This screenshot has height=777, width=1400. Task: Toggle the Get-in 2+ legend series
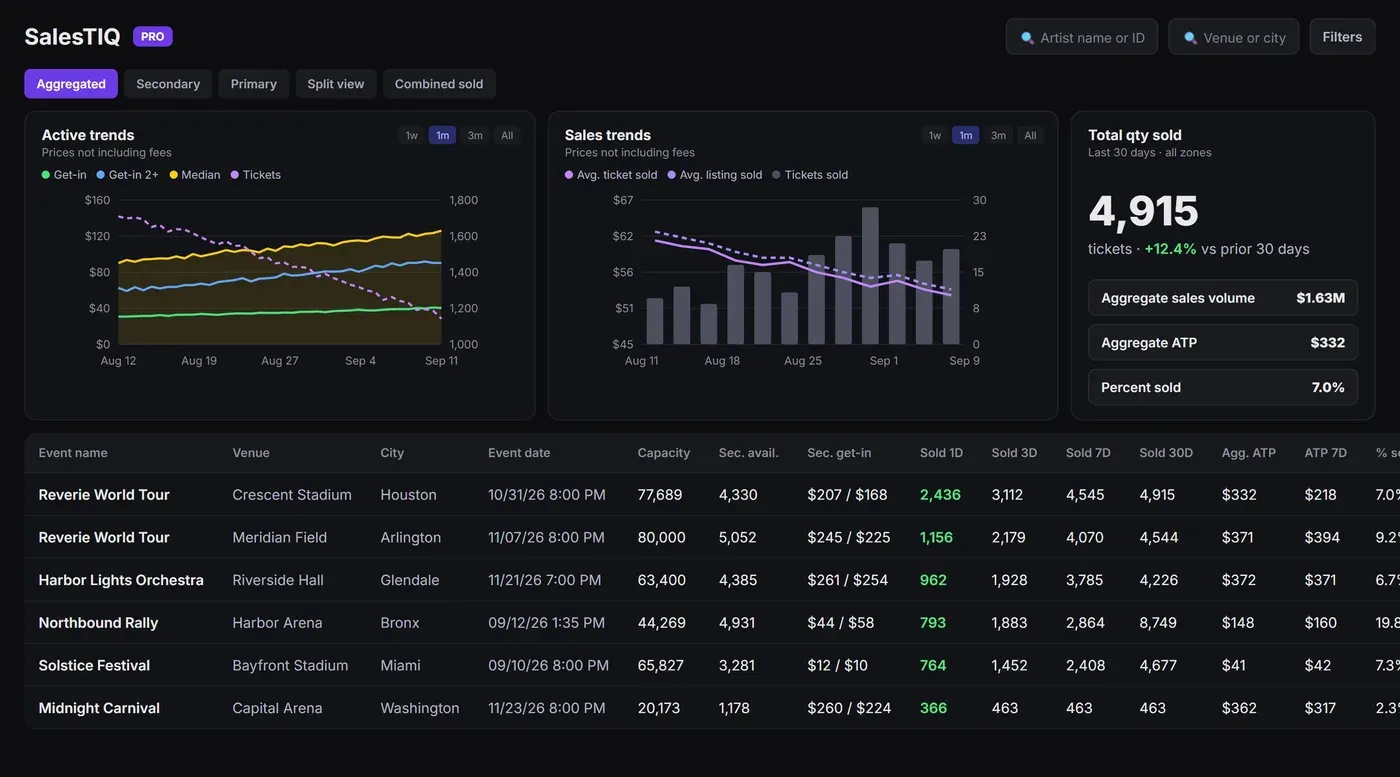127,175
